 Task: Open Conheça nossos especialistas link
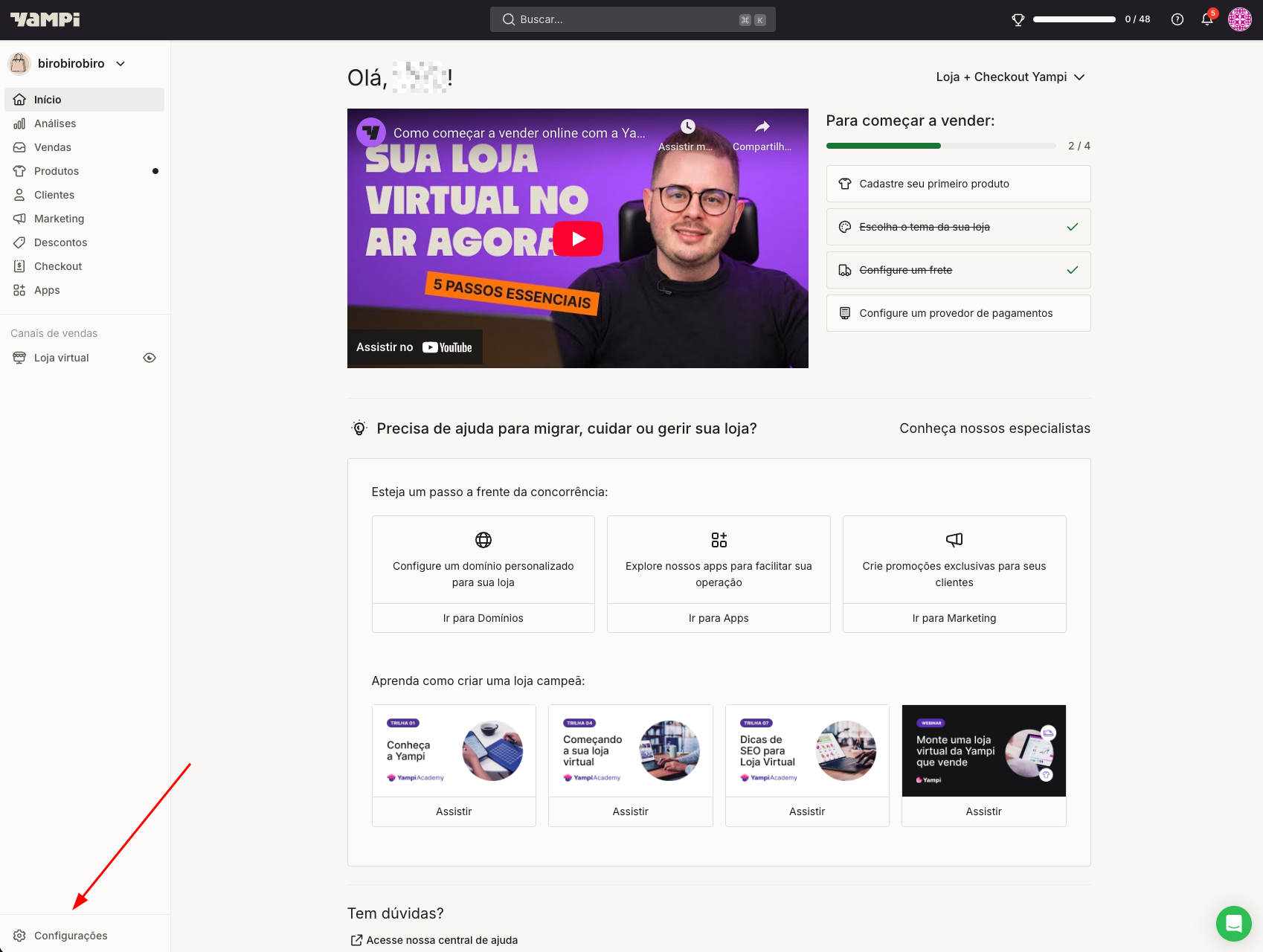994,428
